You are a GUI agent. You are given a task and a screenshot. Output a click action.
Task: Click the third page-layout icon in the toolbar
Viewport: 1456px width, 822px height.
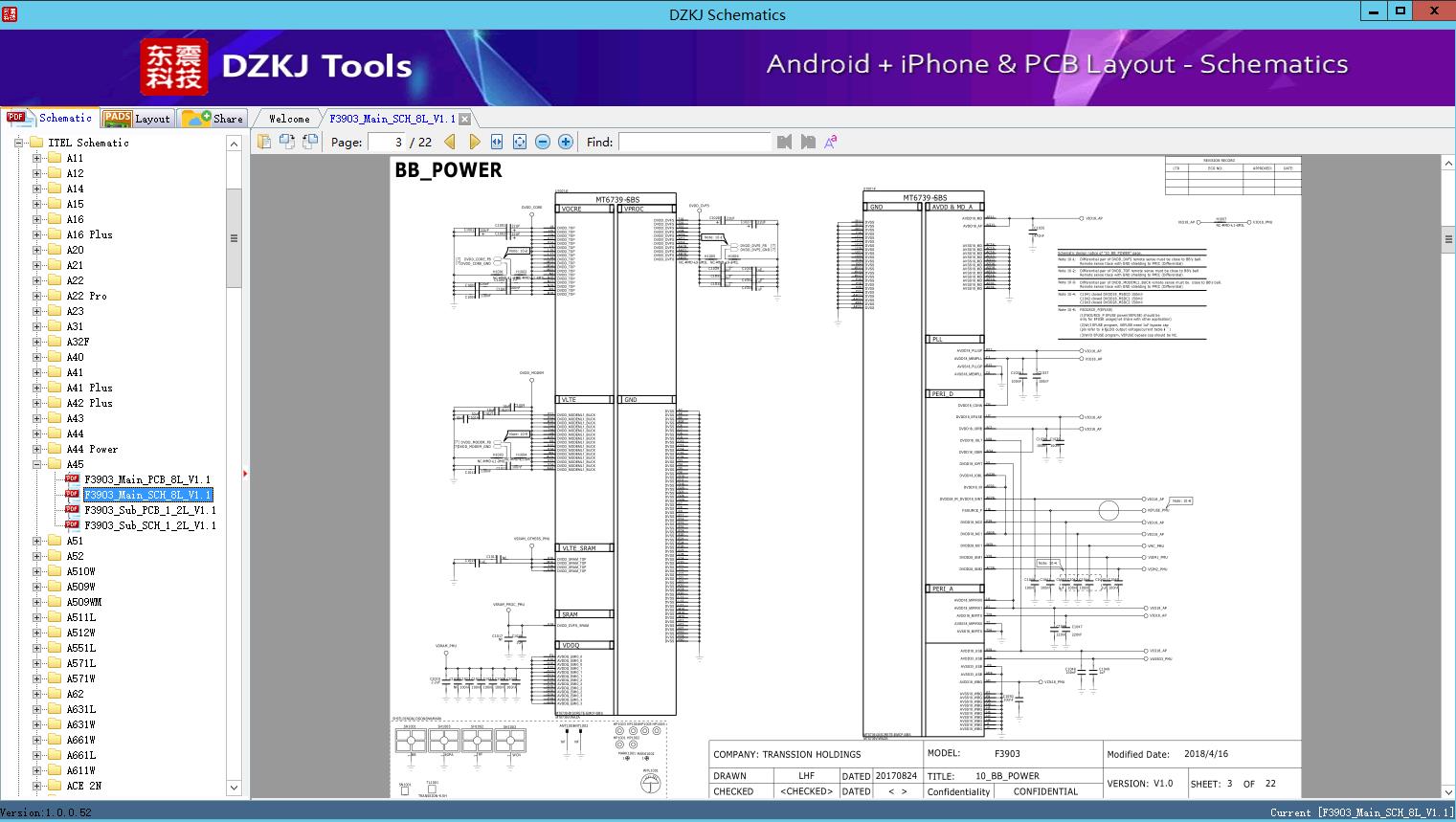pyautogui.click(x=310, y=142)
